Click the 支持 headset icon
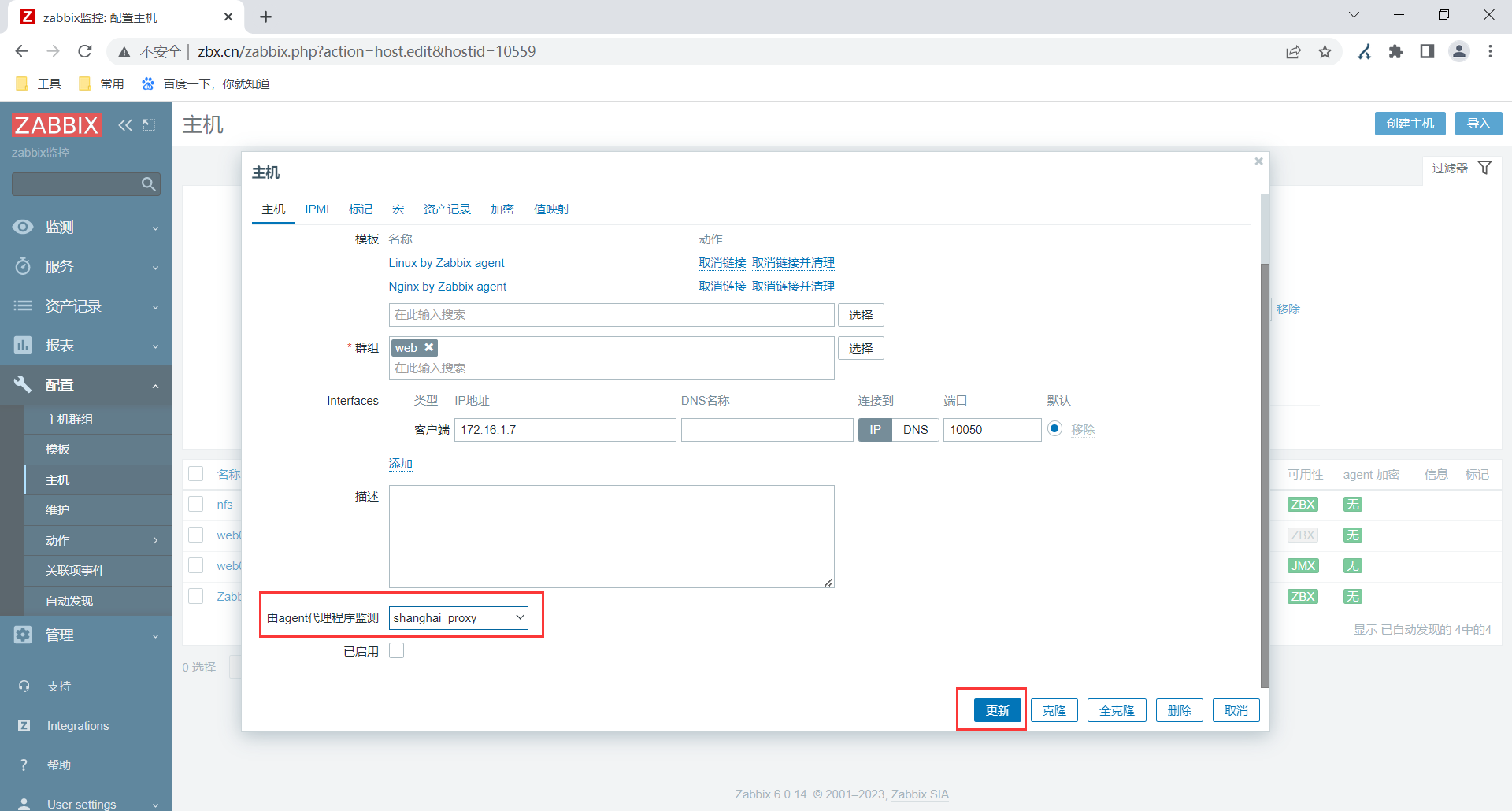The width and height of the screenshot is (1512, 811). 24,686
